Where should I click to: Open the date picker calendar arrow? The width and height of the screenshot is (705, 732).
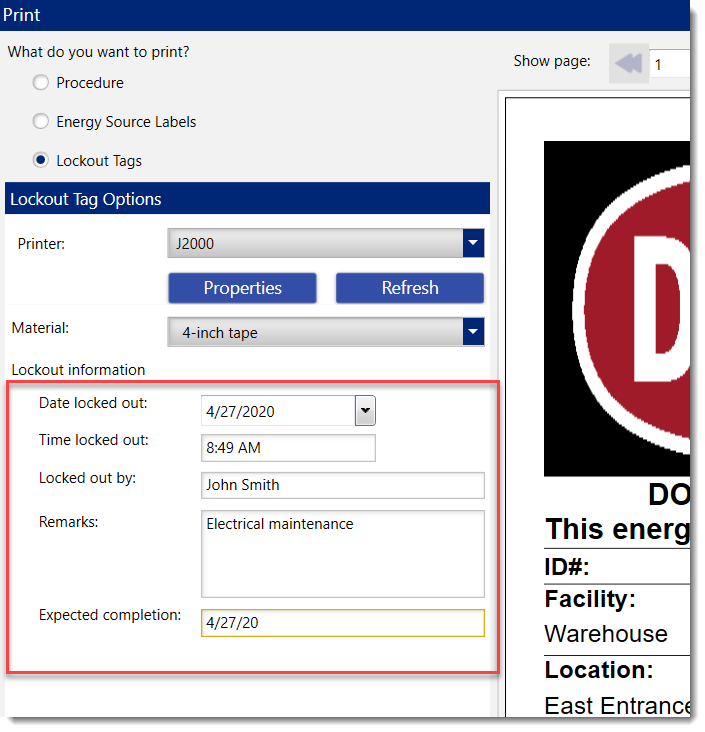(x=365, y=411)
